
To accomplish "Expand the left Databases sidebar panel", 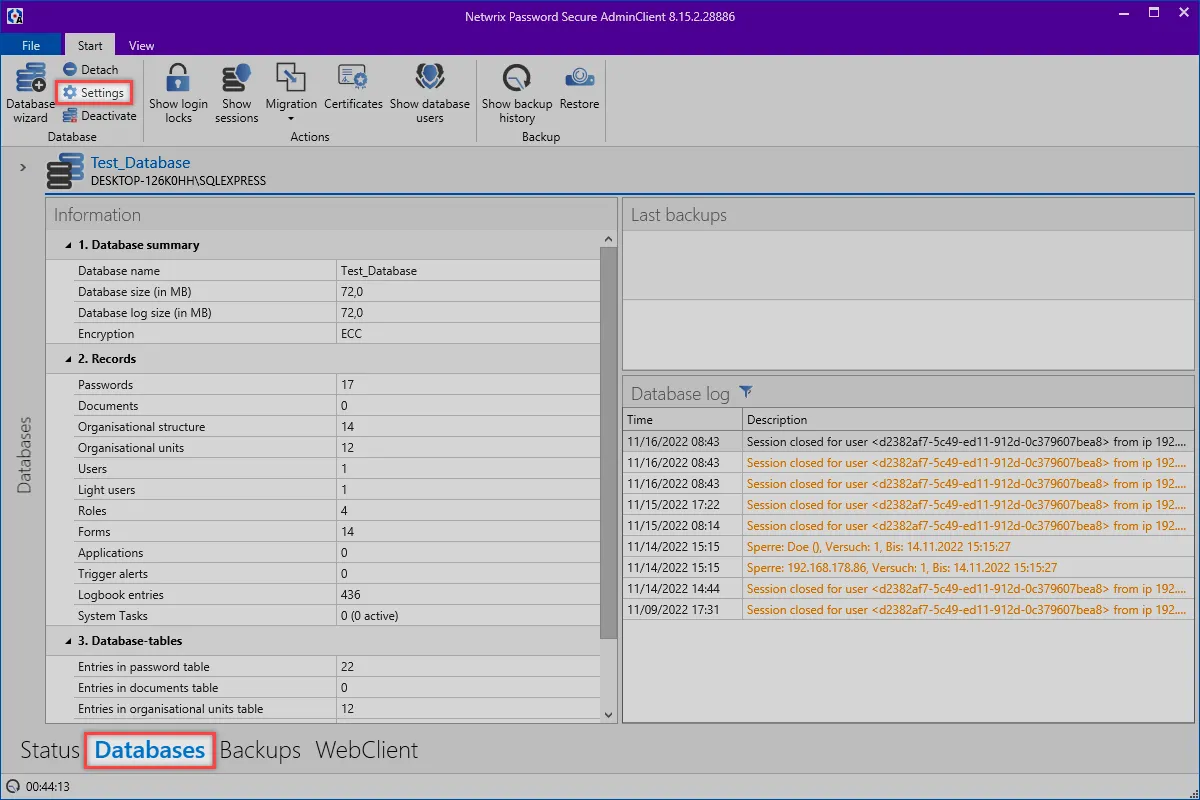I will coord(23,167).
